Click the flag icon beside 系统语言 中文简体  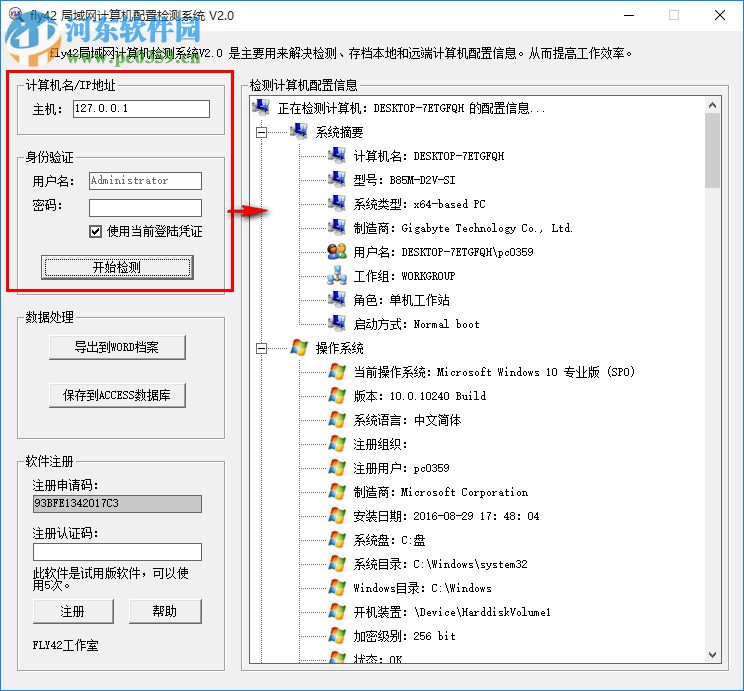point(337,420)
